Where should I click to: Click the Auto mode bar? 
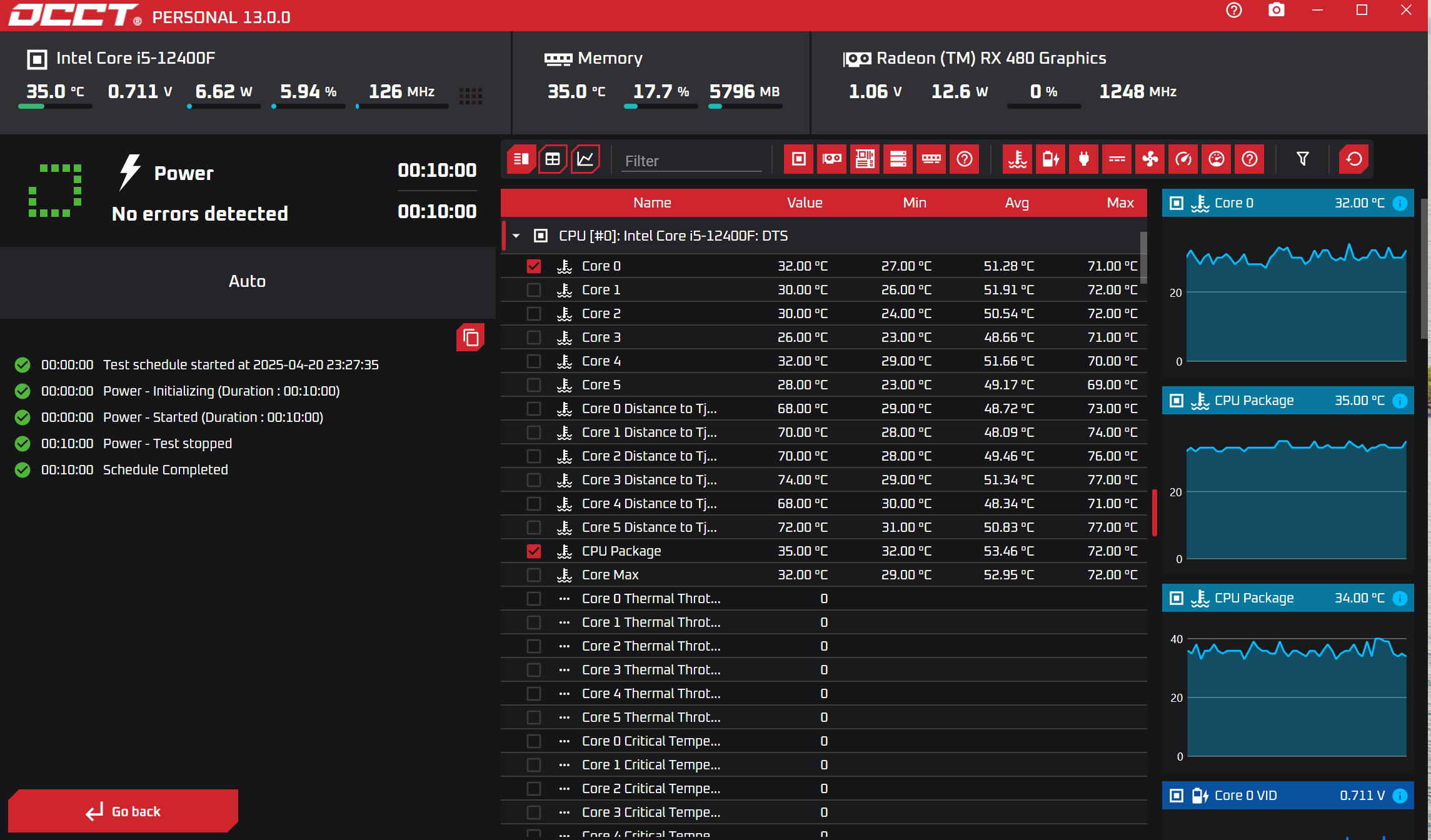[248, 282]
